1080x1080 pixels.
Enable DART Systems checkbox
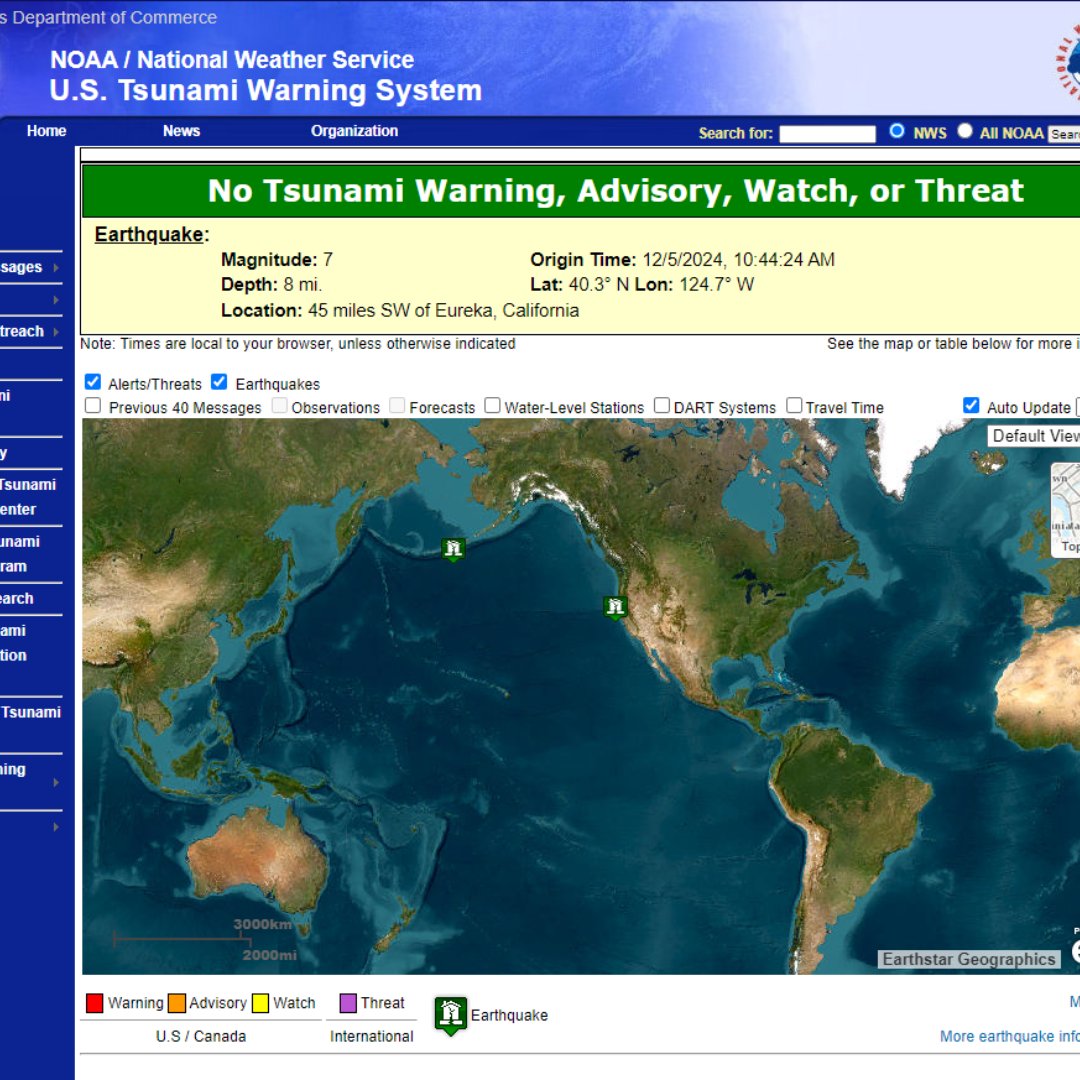[x=662, y=406]
